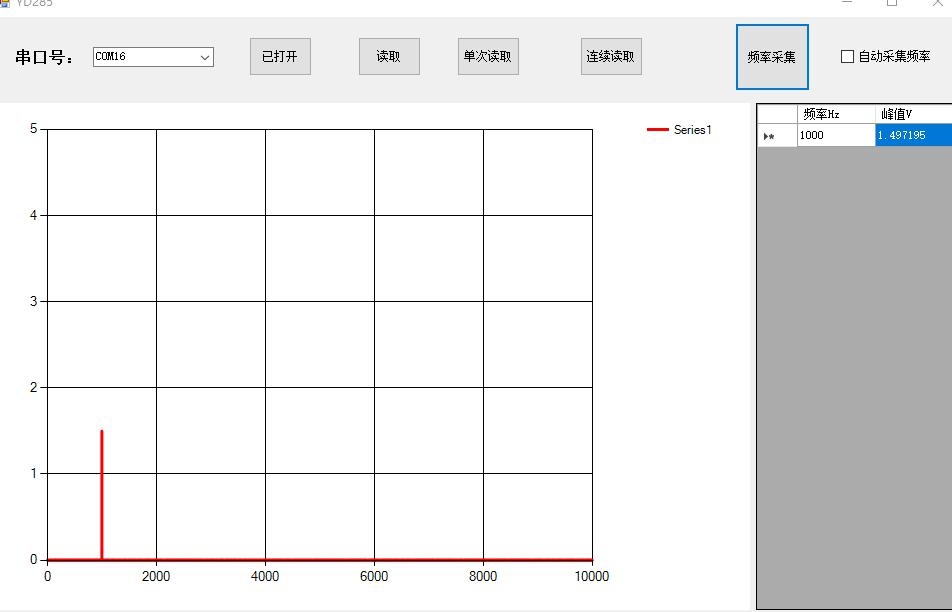
Task: Click the frequency cell containing 1000
Action: (x=836, y=135)
